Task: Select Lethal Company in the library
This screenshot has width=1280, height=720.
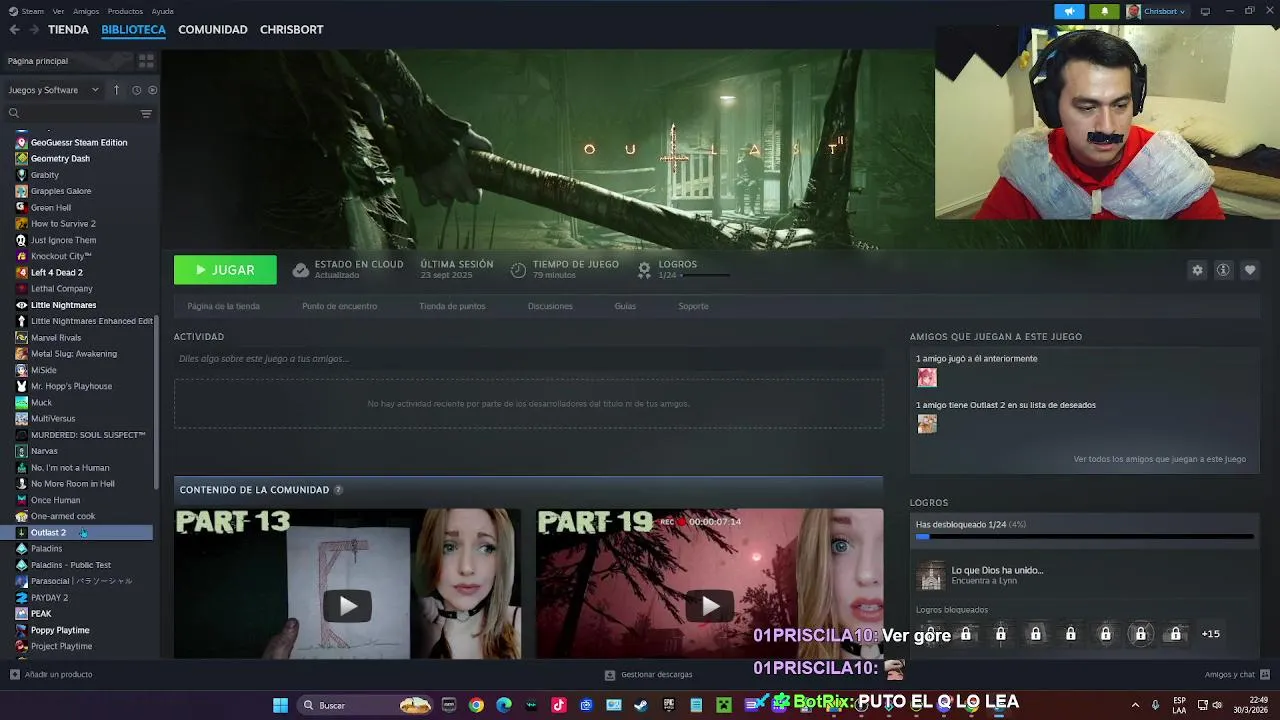Action: 62,289
